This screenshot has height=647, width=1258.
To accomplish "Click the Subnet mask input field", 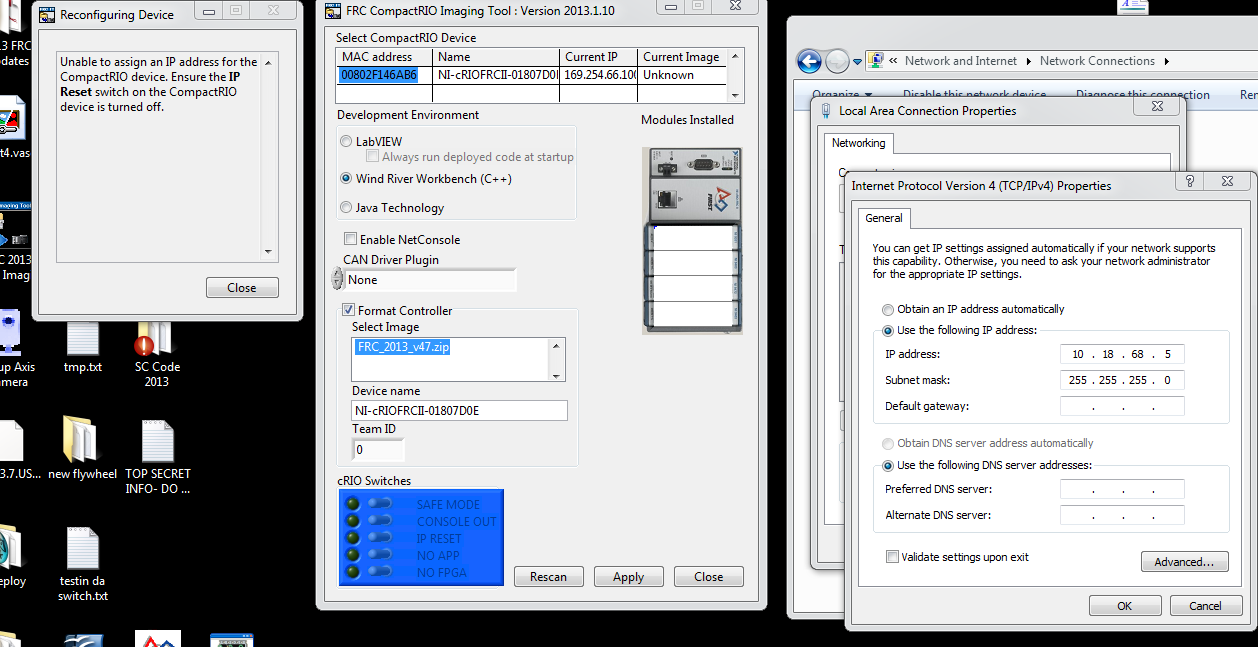I will tap(1122, 380).
